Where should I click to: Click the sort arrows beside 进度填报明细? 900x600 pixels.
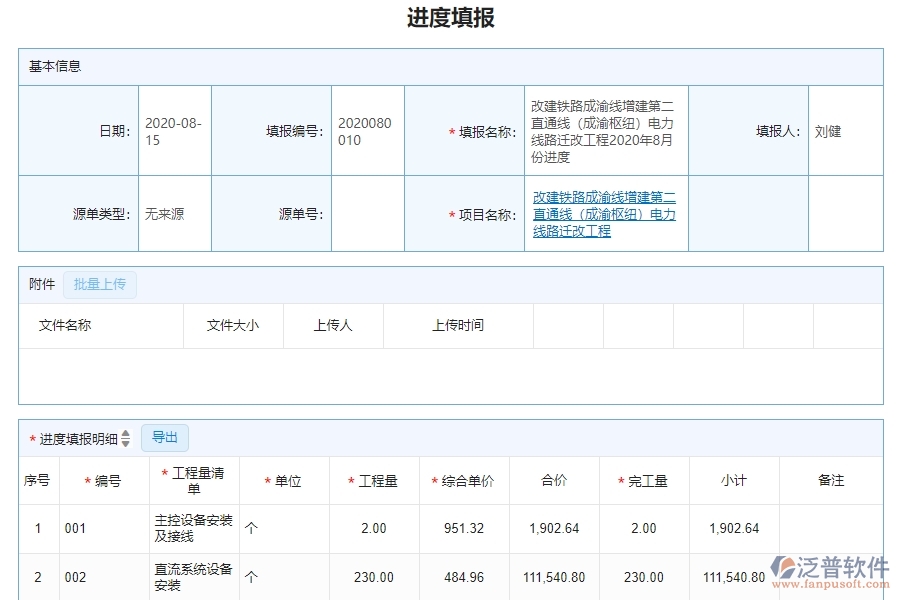[x=125, y=437]
